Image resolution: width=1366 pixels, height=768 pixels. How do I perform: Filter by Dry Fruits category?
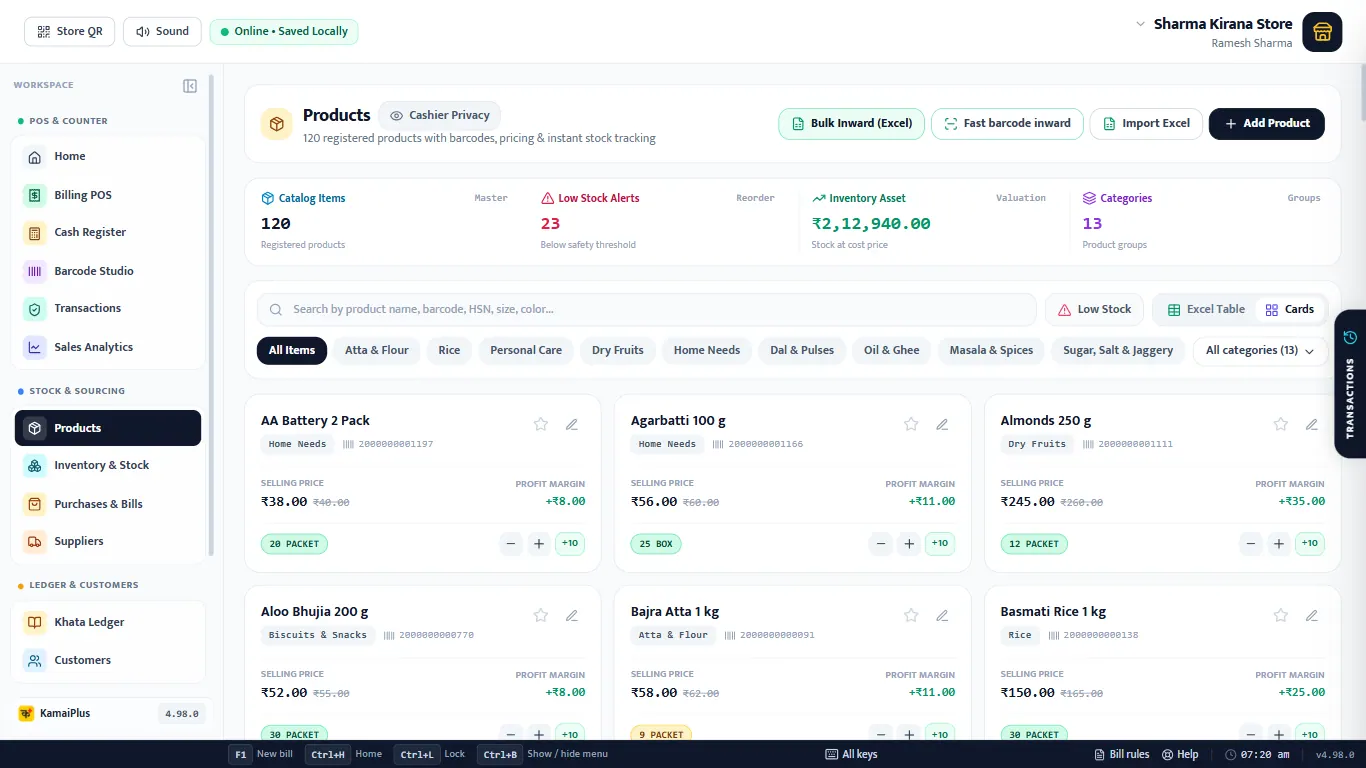coord(618,350)
